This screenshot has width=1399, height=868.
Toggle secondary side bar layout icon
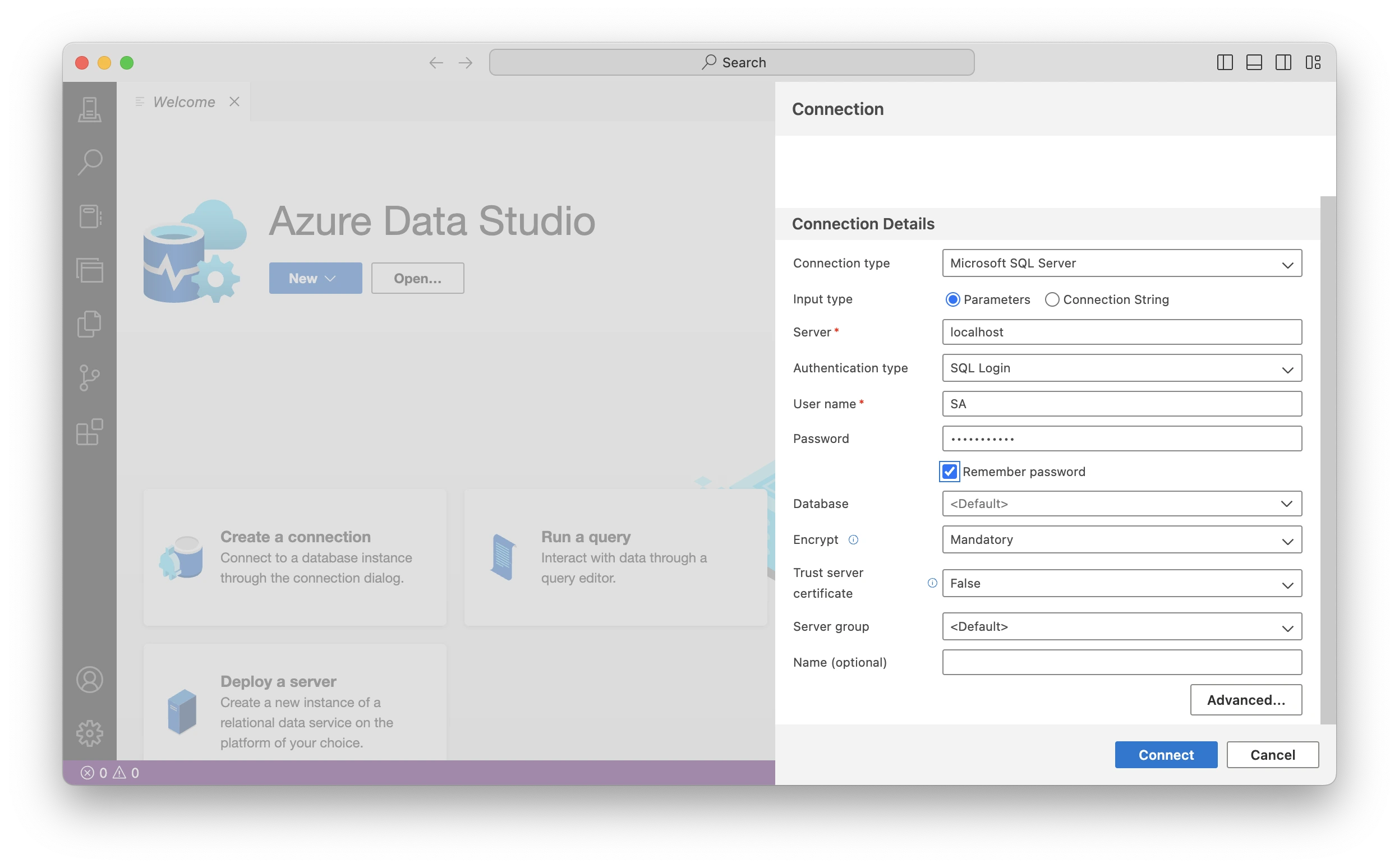tap(1285, 63)
